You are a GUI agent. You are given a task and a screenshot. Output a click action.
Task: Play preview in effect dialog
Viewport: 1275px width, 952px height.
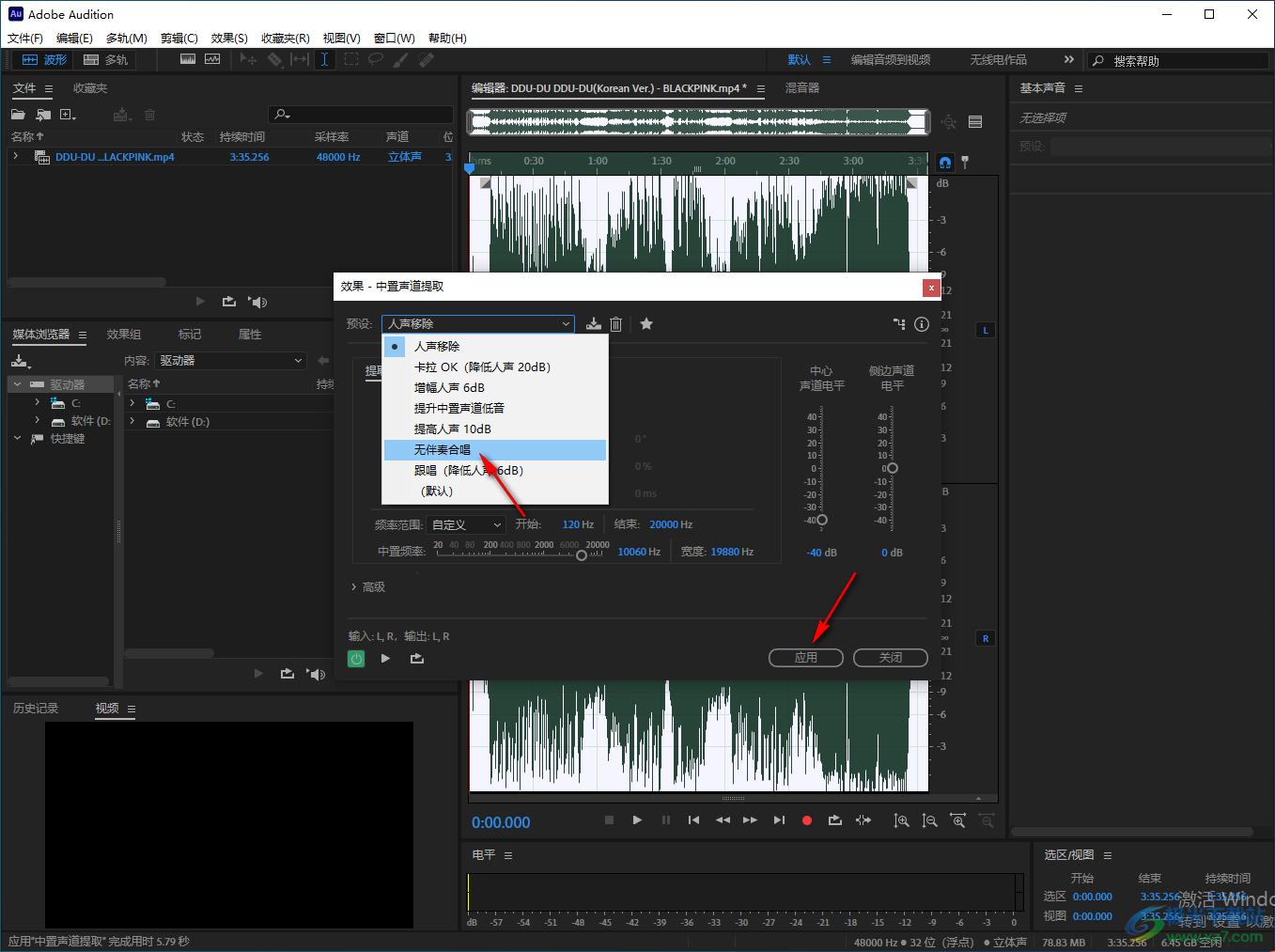click(x=385, y=659)
